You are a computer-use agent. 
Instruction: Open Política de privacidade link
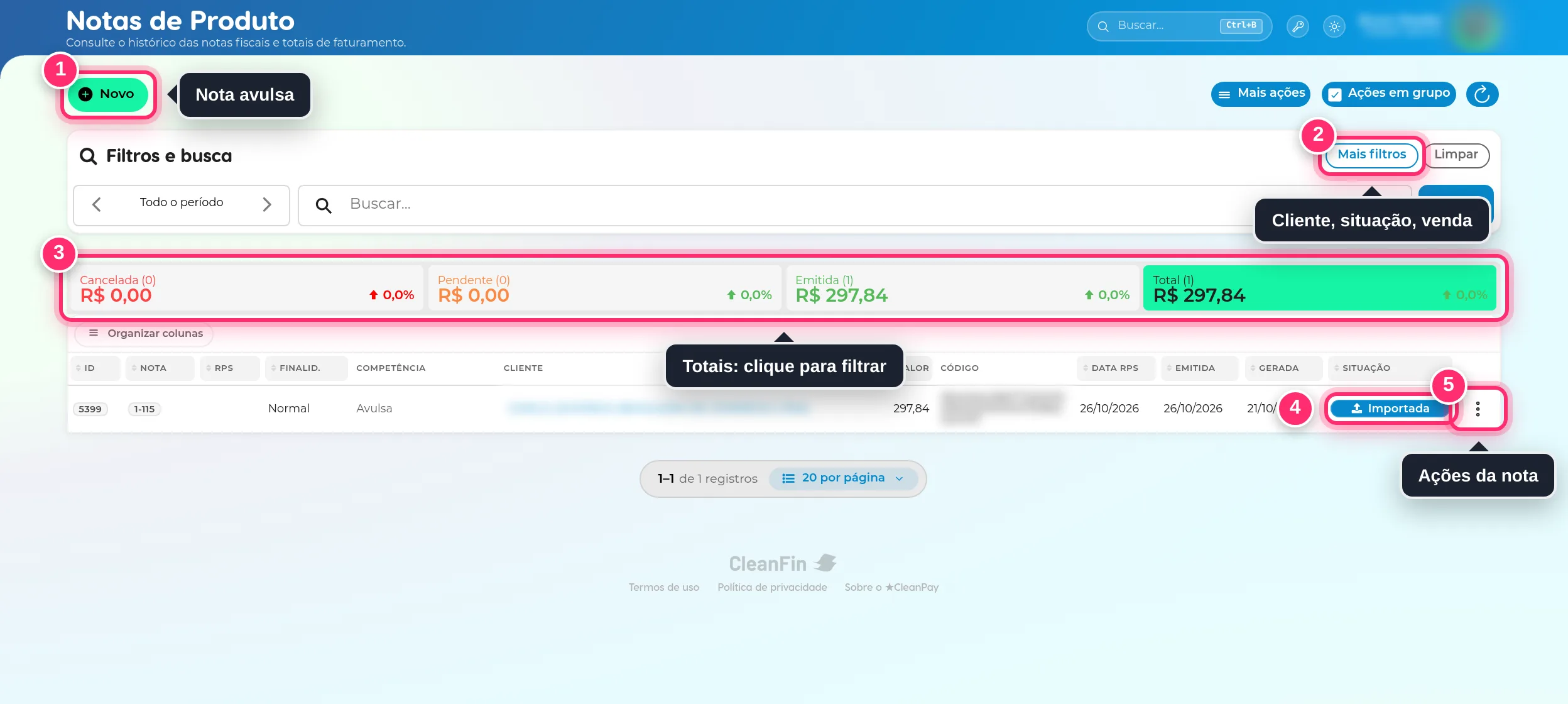click(x=772, y=587)
